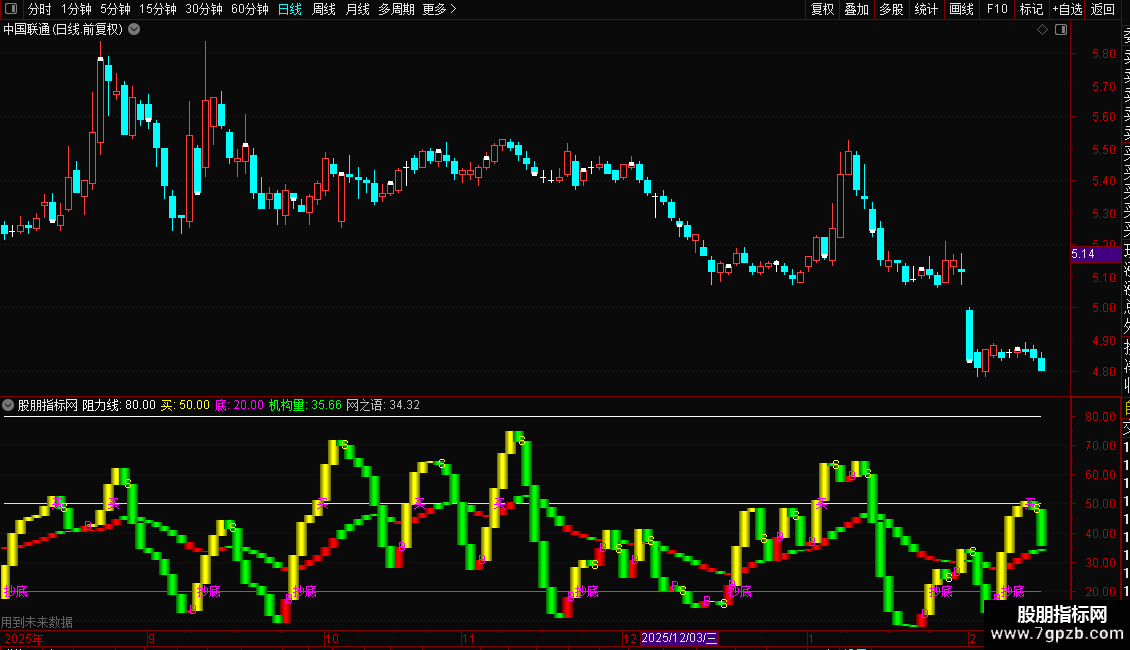Open the 统计 statistics tool
This screenshot has width=1130, height=650.
tap(926, 9)
